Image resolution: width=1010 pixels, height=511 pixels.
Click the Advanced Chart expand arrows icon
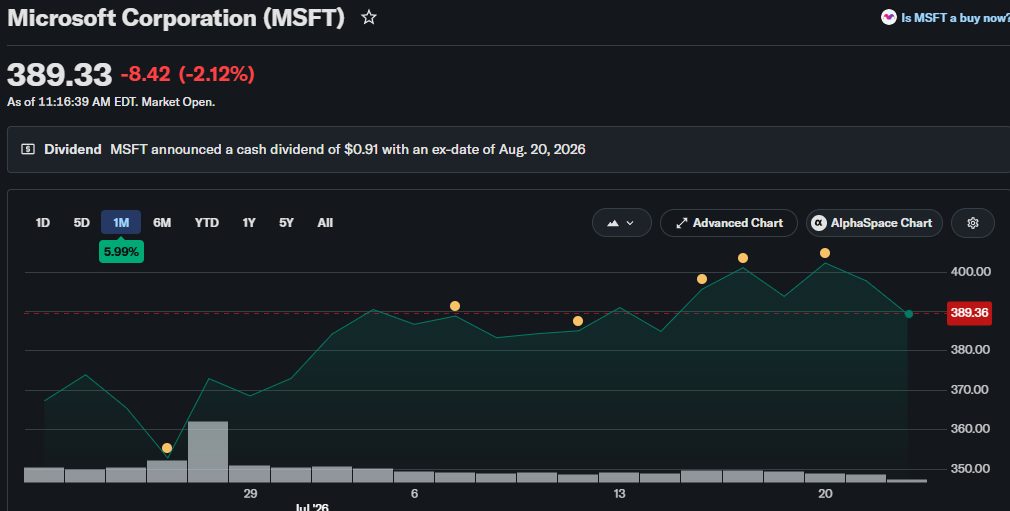(681, 223)
